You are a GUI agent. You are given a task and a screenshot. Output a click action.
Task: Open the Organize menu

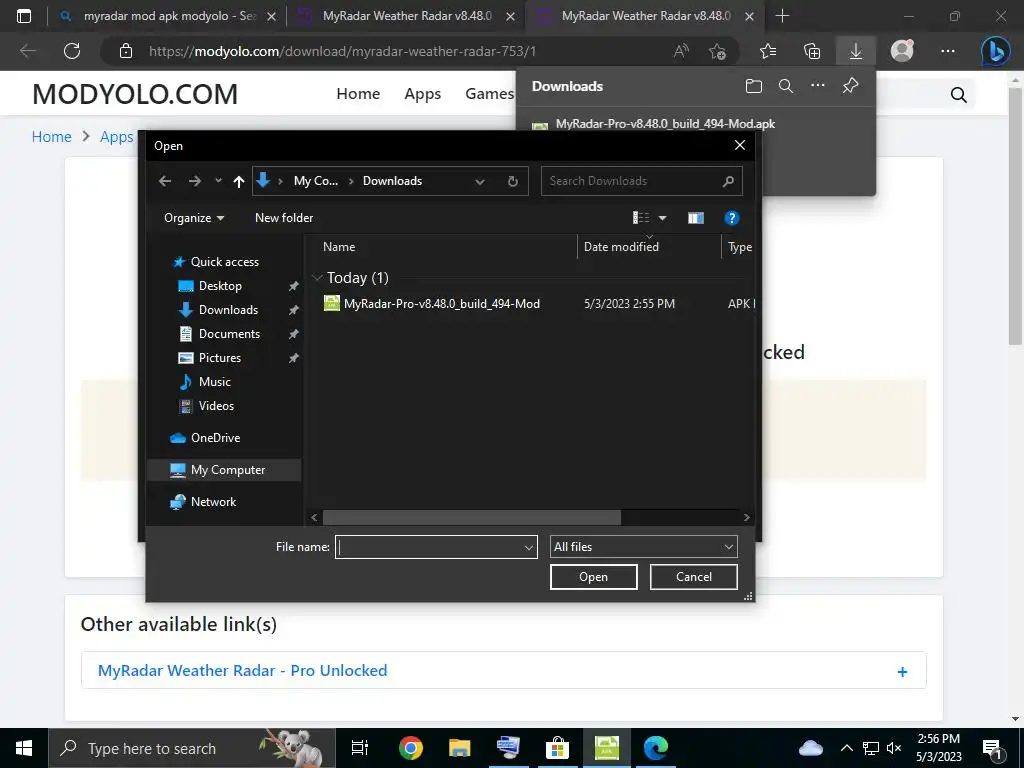click(x=194, y=218)
